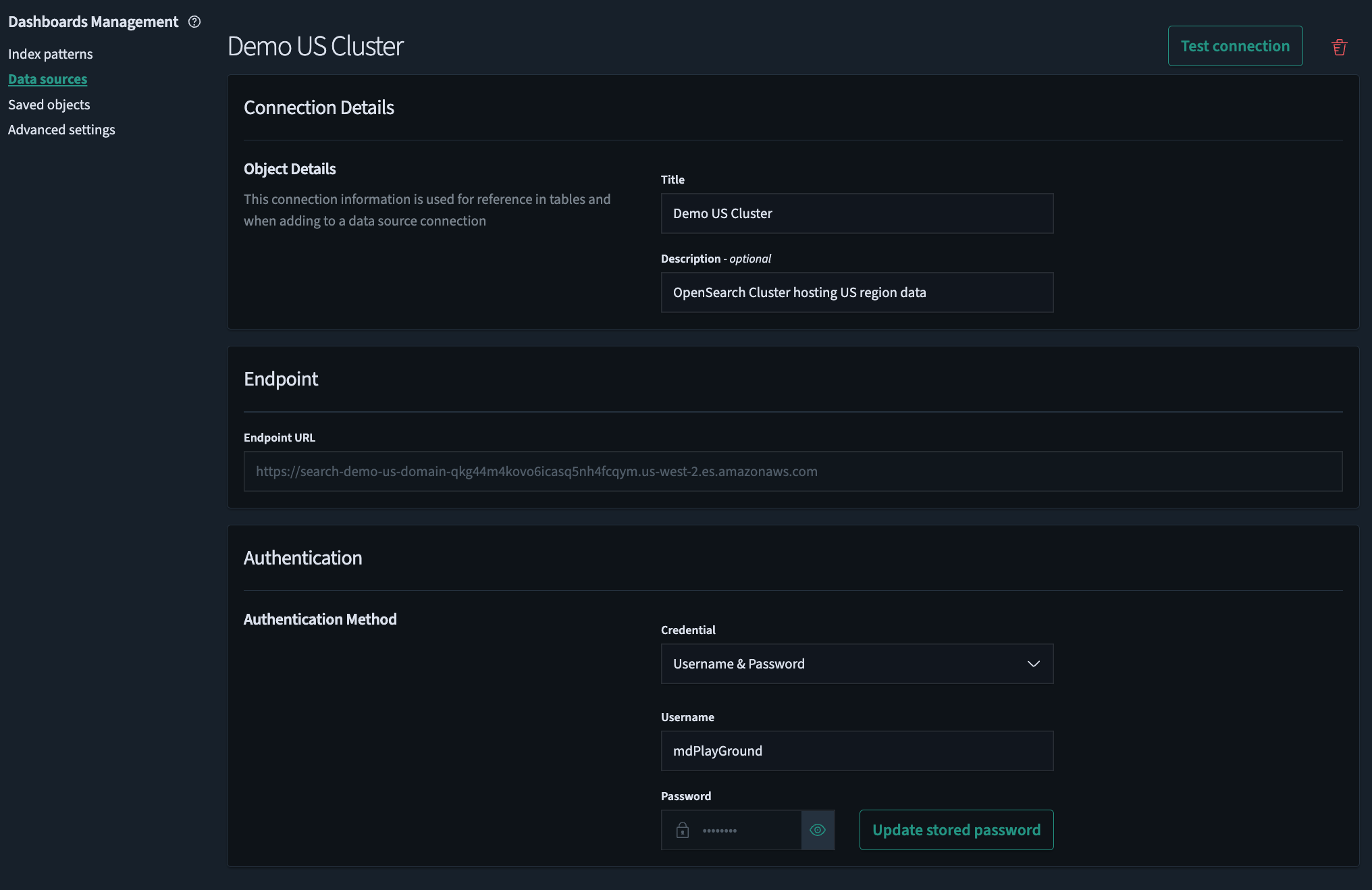Viewport: 1372px width, 890px height.
Task: Click the Description - optional label
Action: (x=716, y=259)
